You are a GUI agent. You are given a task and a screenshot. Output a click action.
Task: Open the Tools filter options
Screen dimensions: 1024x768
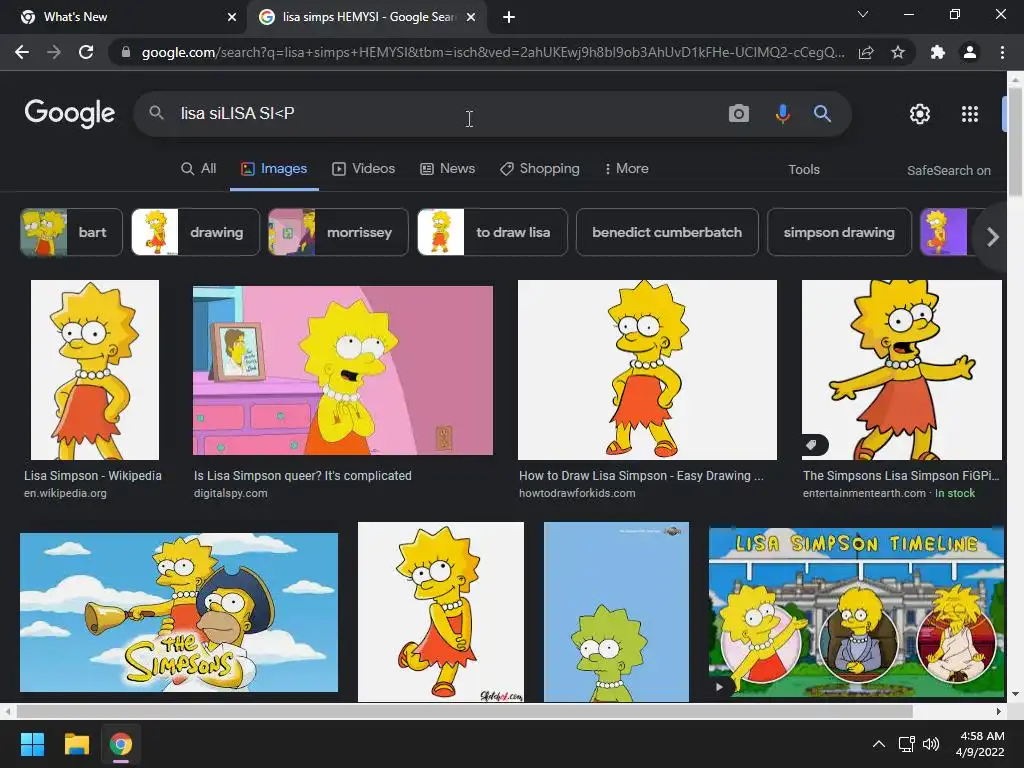803,169
